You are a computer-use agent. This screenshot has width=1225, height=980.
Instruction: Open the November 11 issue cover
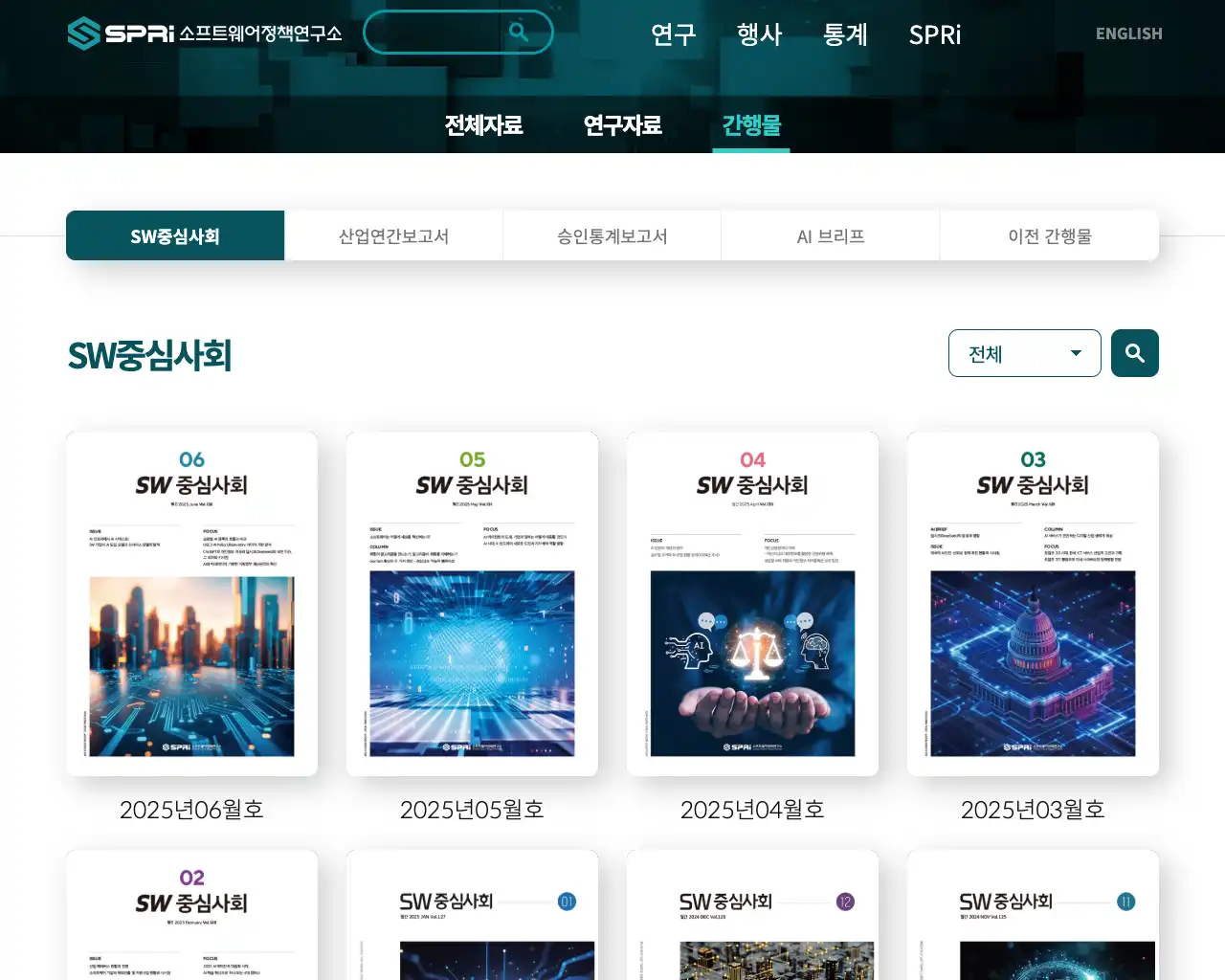1033,915
